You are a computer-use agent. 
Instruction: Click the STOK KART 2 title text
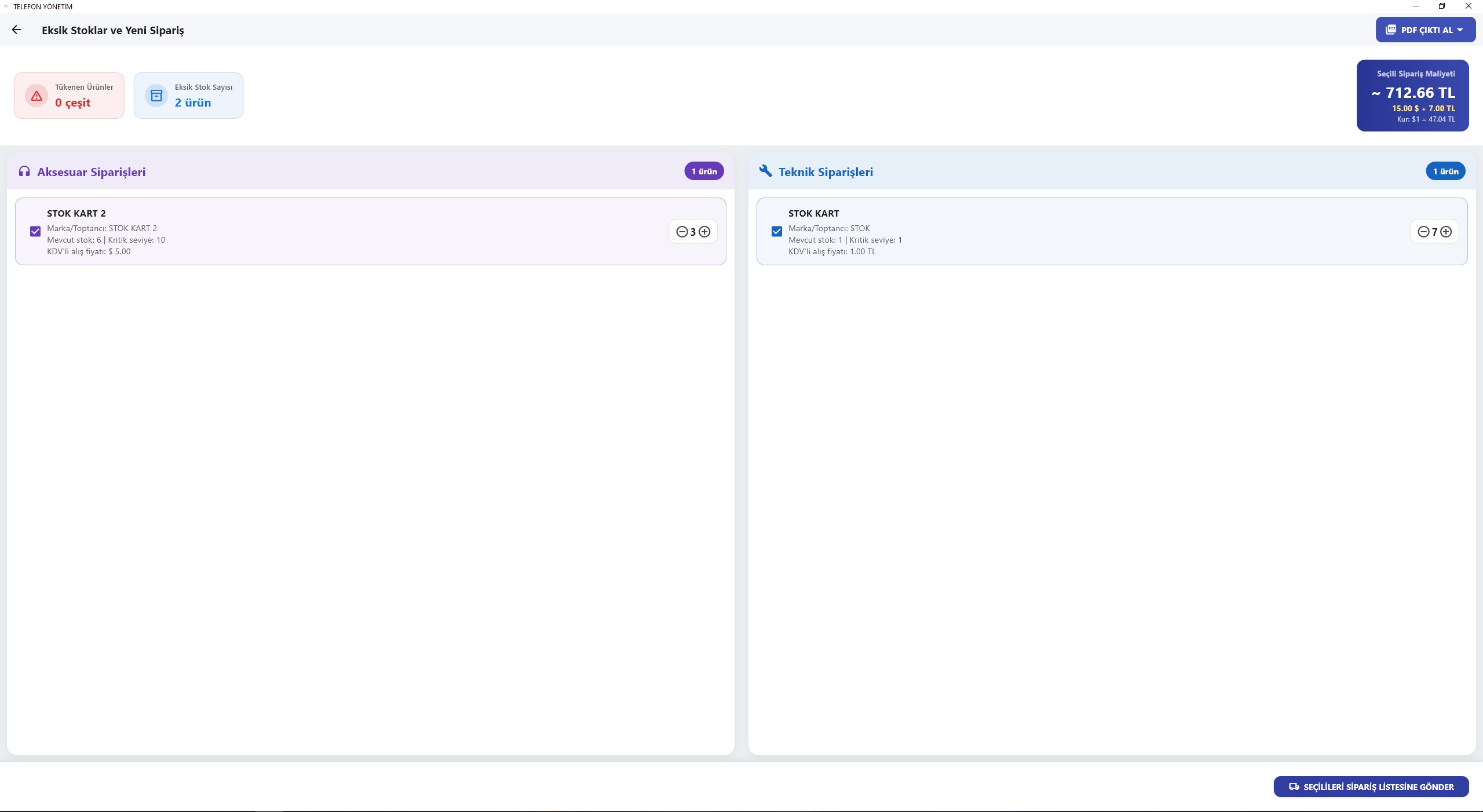[x=76, y=213]
